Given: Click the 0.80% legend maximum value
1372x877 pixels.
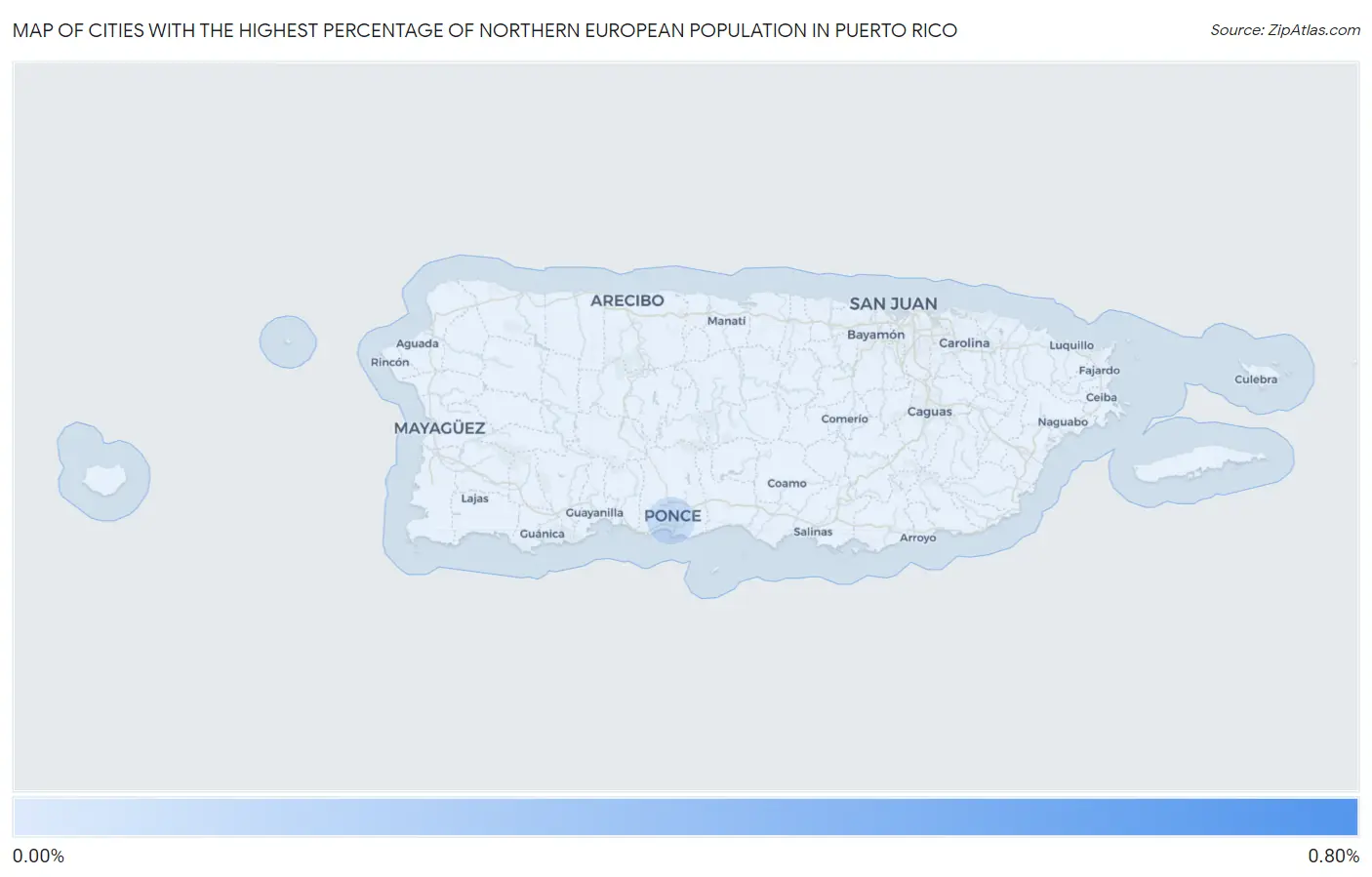Looking at the screenshot, I should click(1333, 857).
